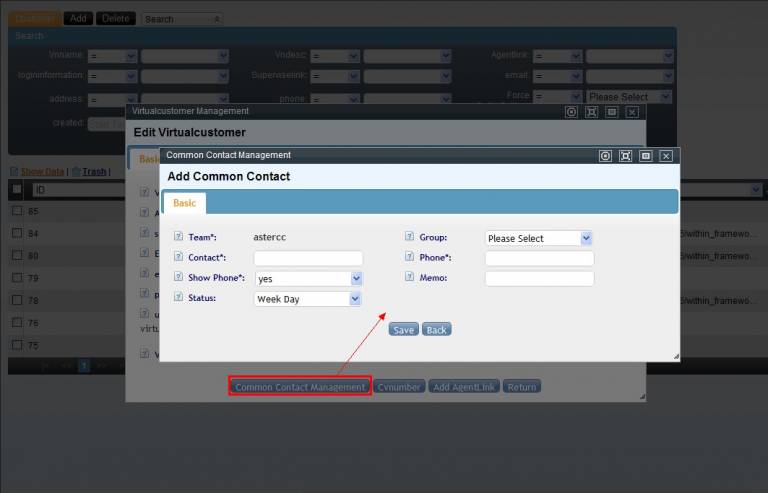Click the Back button
The image size is (768, 493).
coord(436,329)
